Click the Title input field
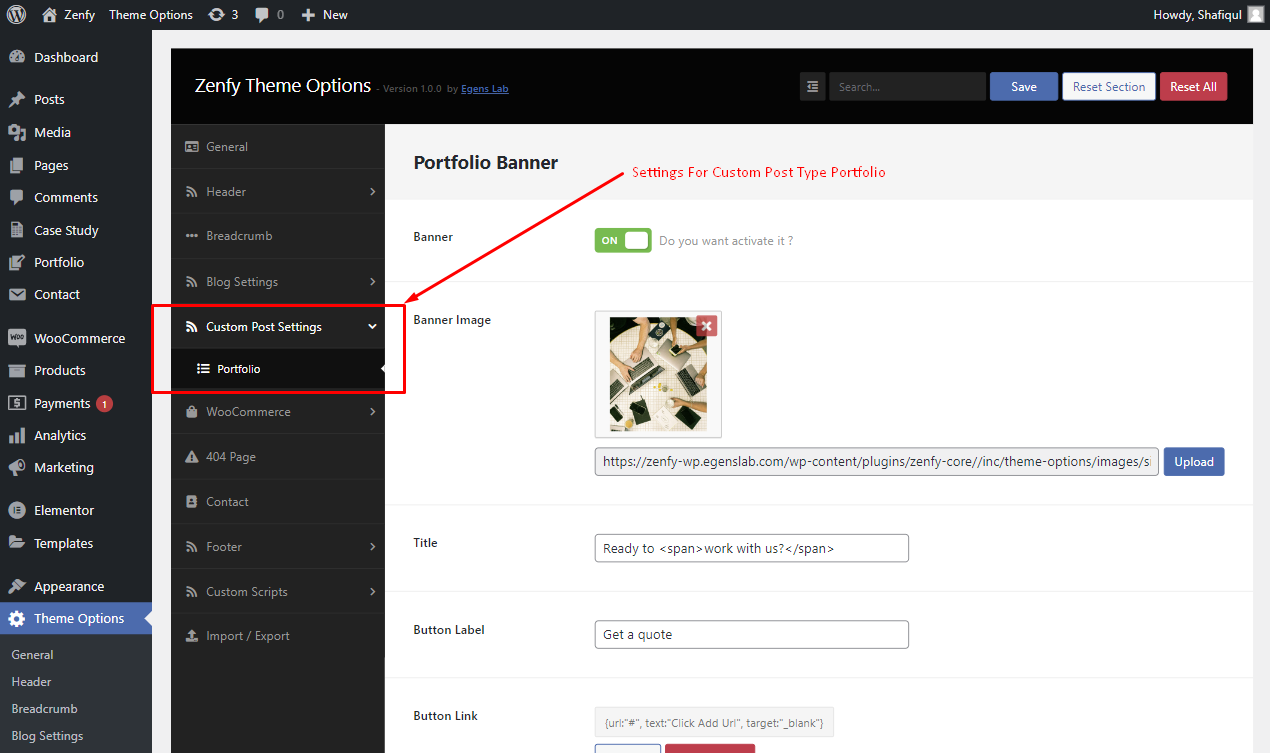1270x753 pixels. point(752,548)
